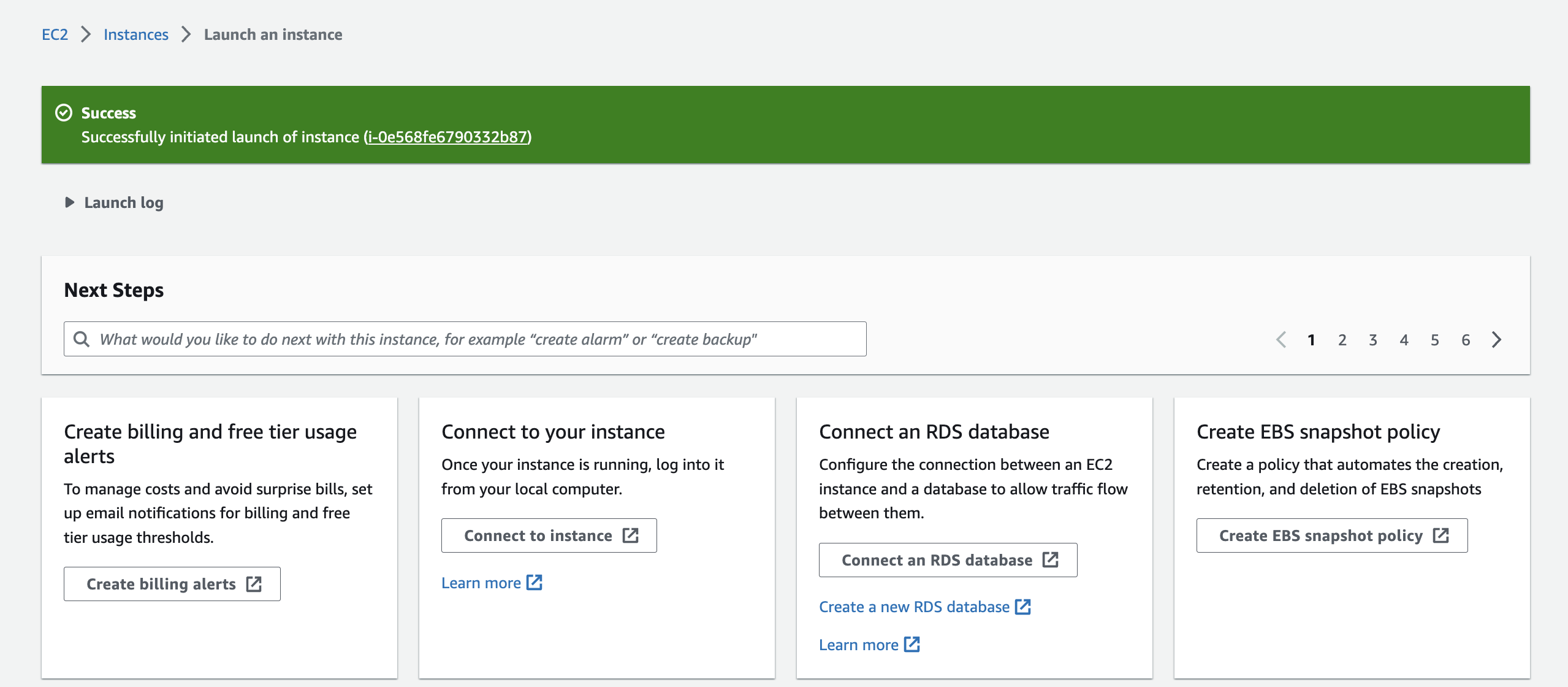Image resolution: width=1568 pixels, height=687 pixels.
Task: Select pagination page 4
Action: point(1404,340)
